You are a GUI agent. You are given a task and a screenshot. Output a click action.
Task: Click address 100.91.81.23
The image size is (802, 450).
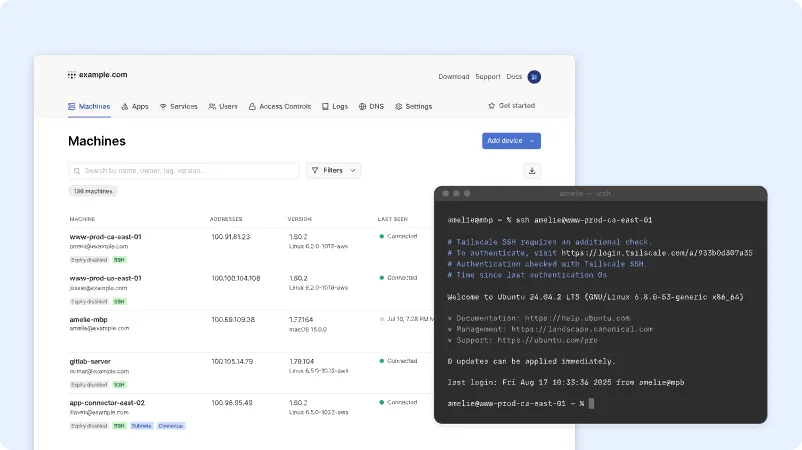coord(231,237)
